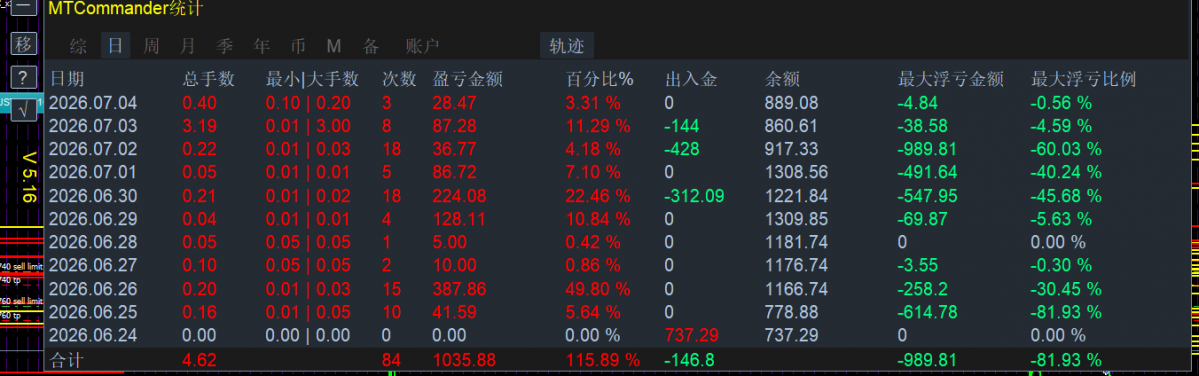Click the √ checkmark button
Viewport: 1199px width, 376px height.
24,110
